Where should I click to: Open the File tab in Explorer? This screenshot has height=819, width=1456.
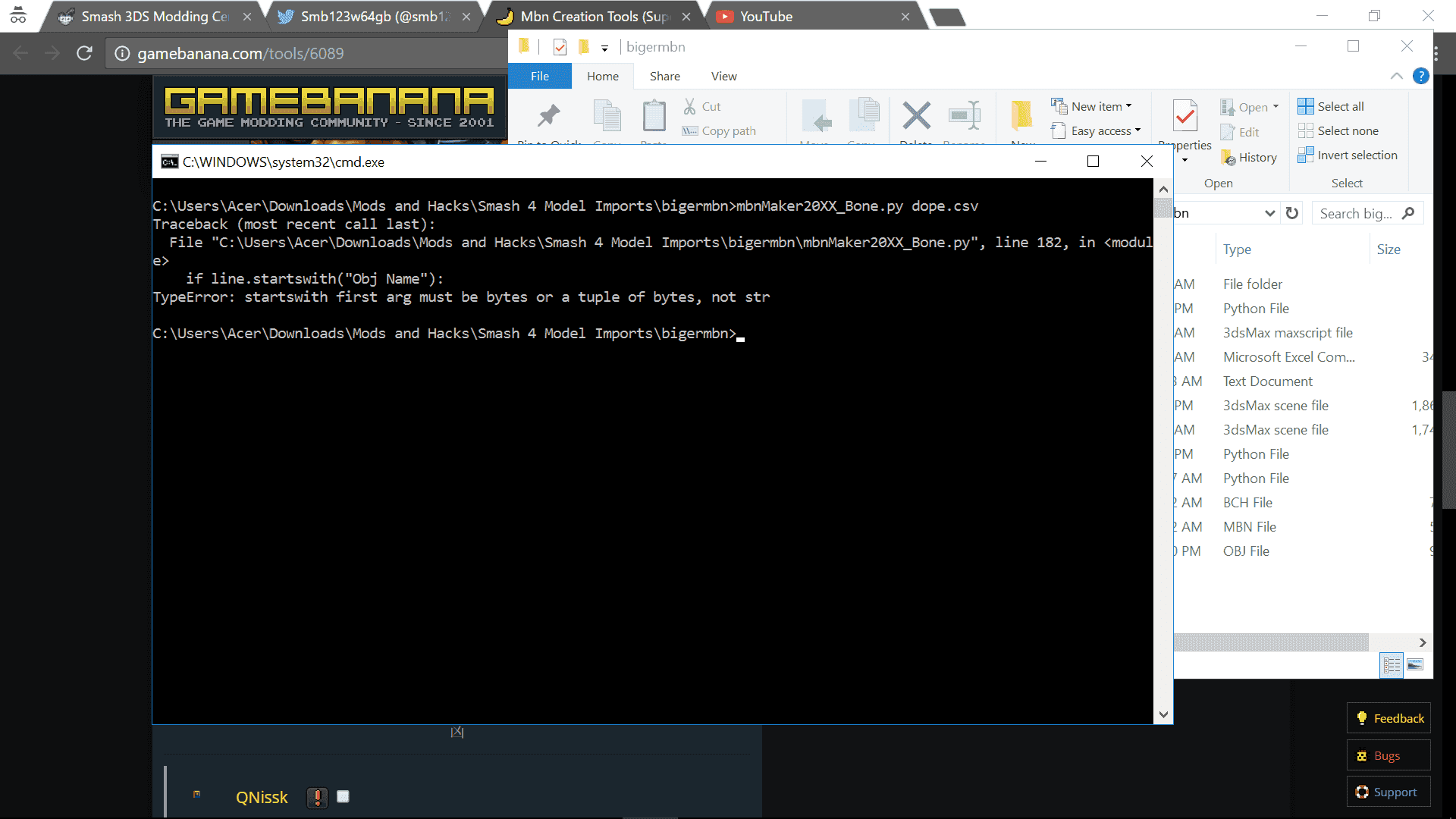tap(540, 76)
